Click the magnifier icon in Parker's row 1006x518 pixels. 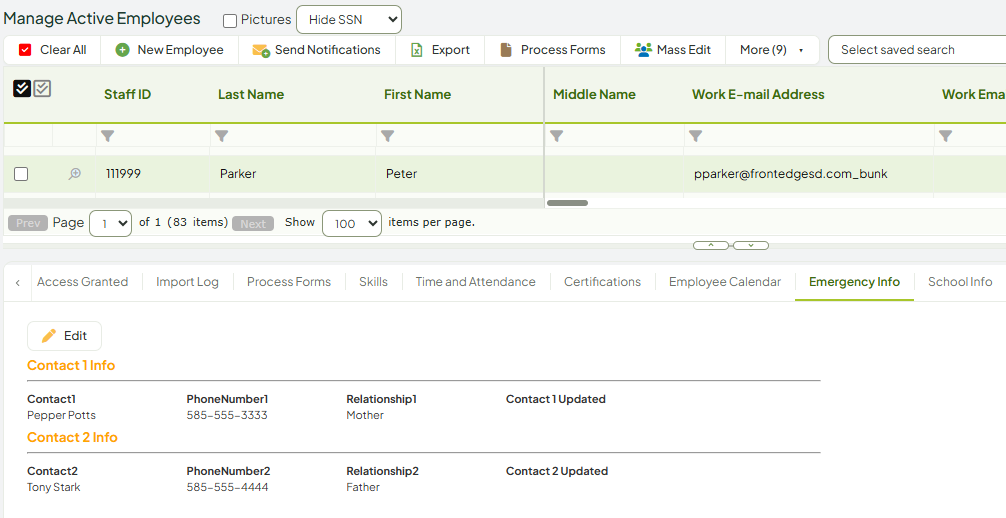point(75,174)
